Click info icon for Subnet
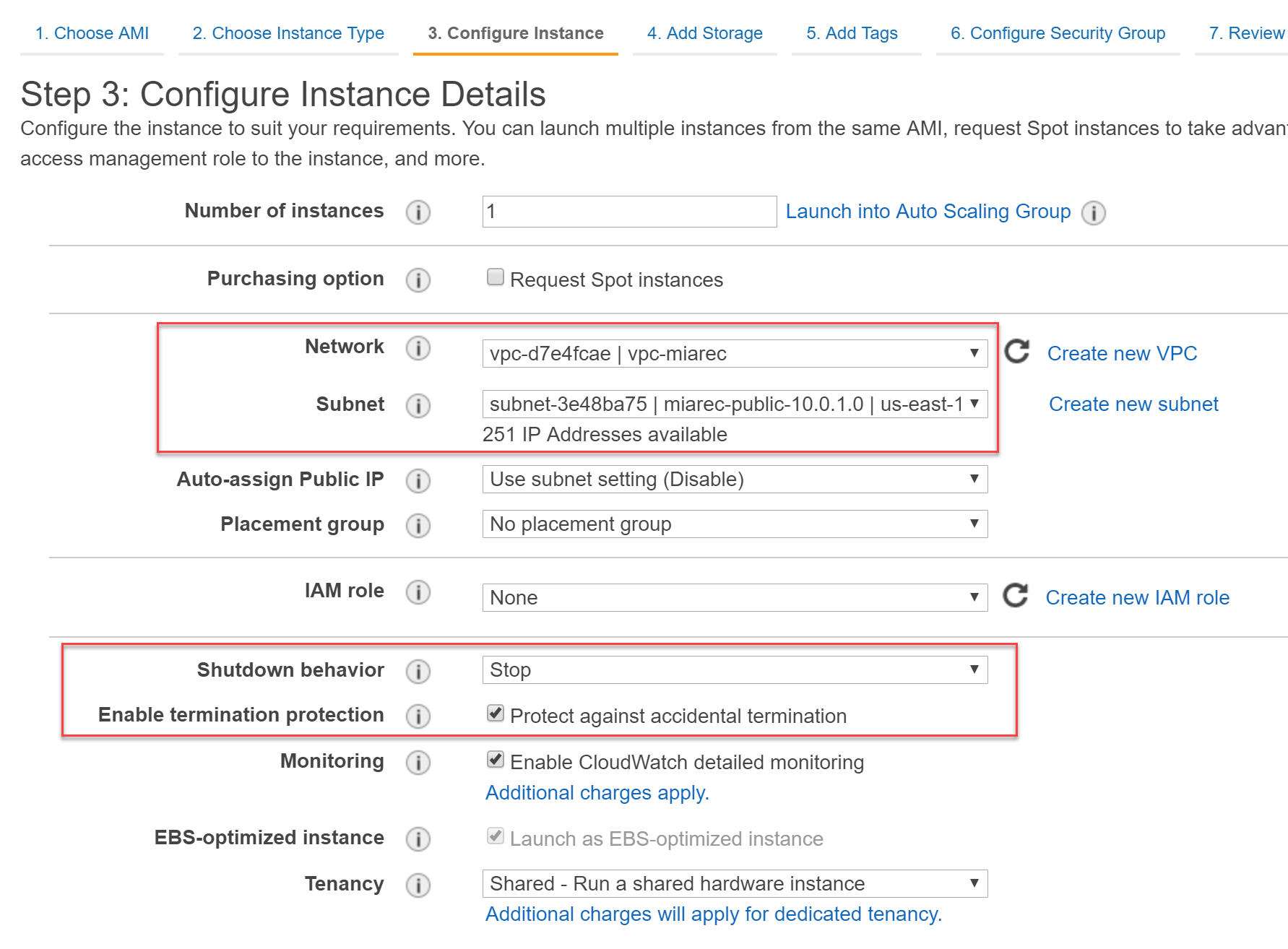The height and width of the screenshot is (949, 1288). pyautogui.click(x=418, y=406)
